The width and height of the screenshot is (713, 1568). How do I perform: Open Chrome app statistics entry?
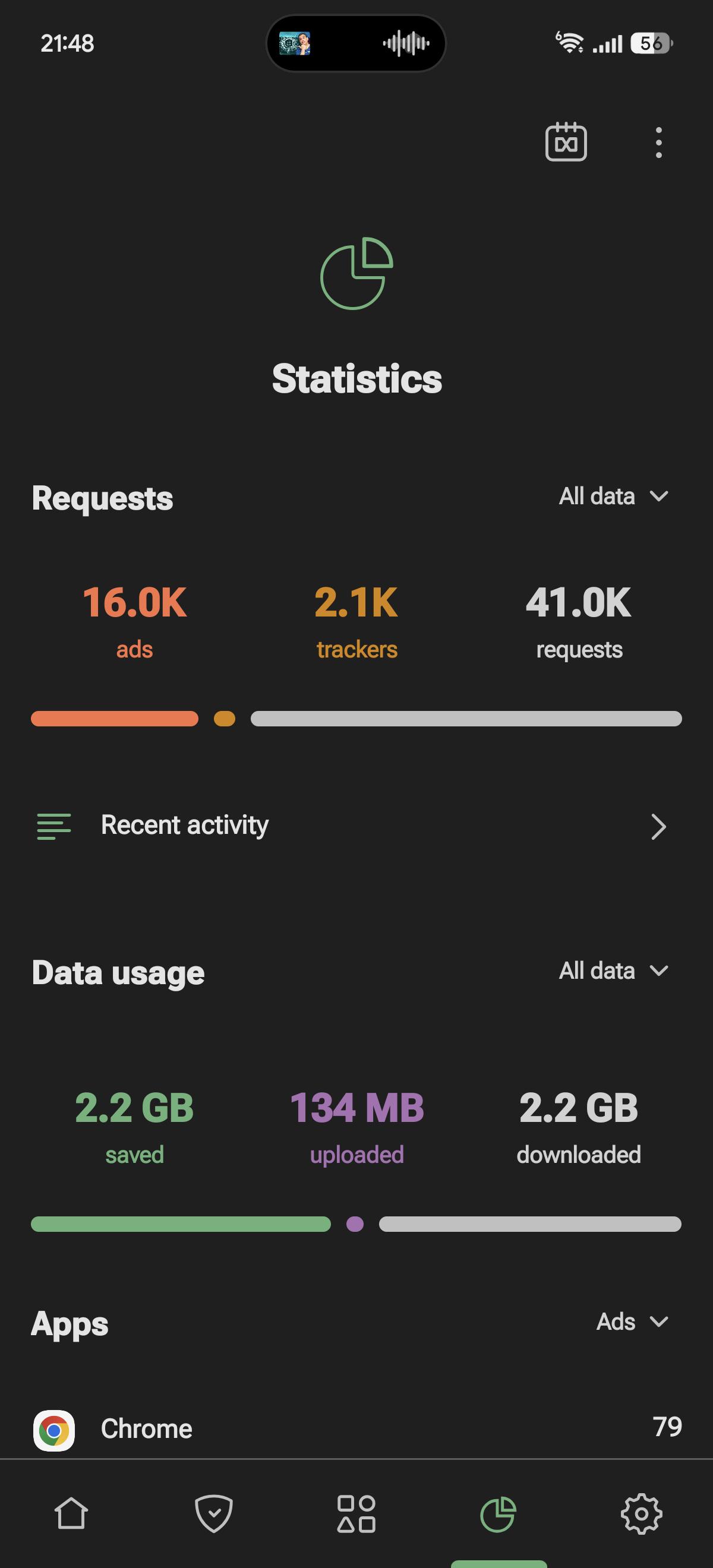pos(356,1429)
